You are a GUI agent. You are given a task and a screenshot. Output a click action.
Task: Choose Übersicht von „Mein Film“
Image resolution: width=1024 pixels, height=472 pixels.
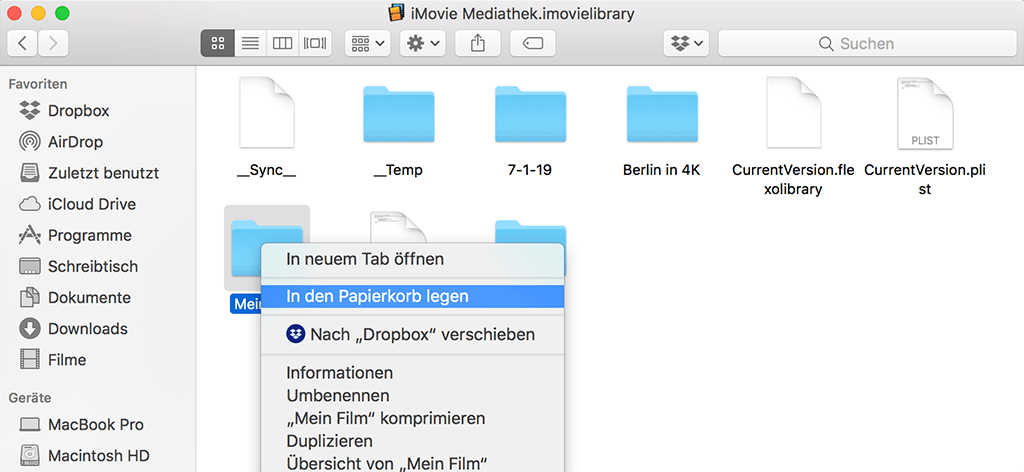412,463
